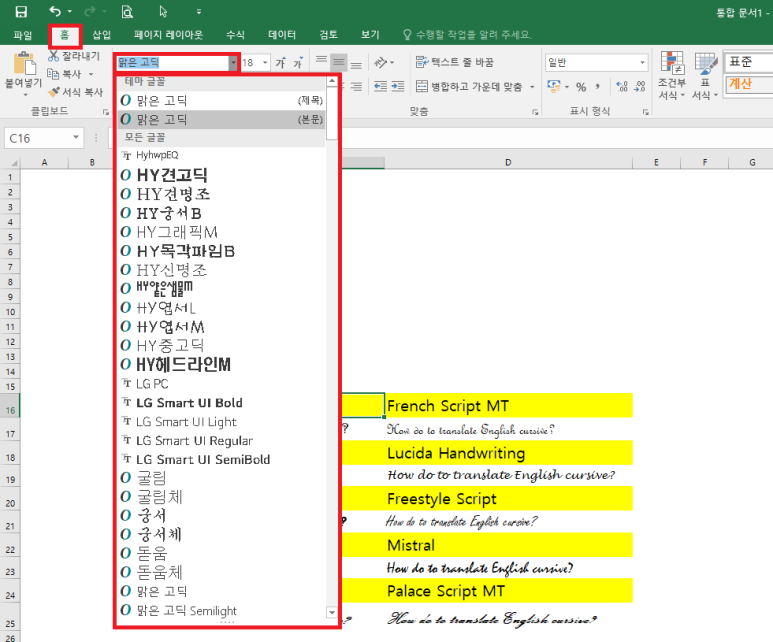
Task: Increase font size with the larger 가 icon
Action: tap(281, 63)
